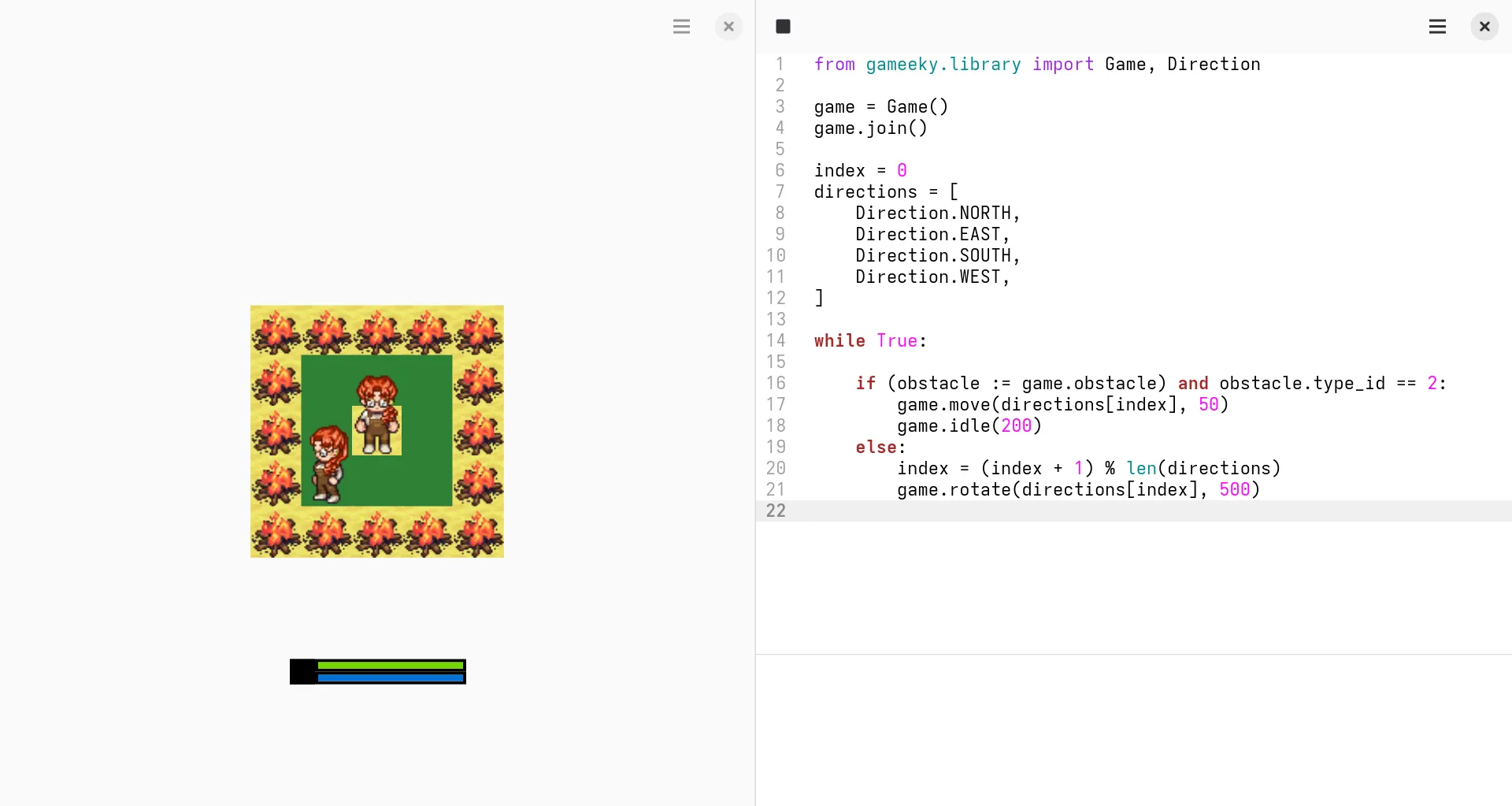Viewport: 1512px width, 806px height.
Task: Open the game view hamburger menu
Action: (x=681, y=27)
